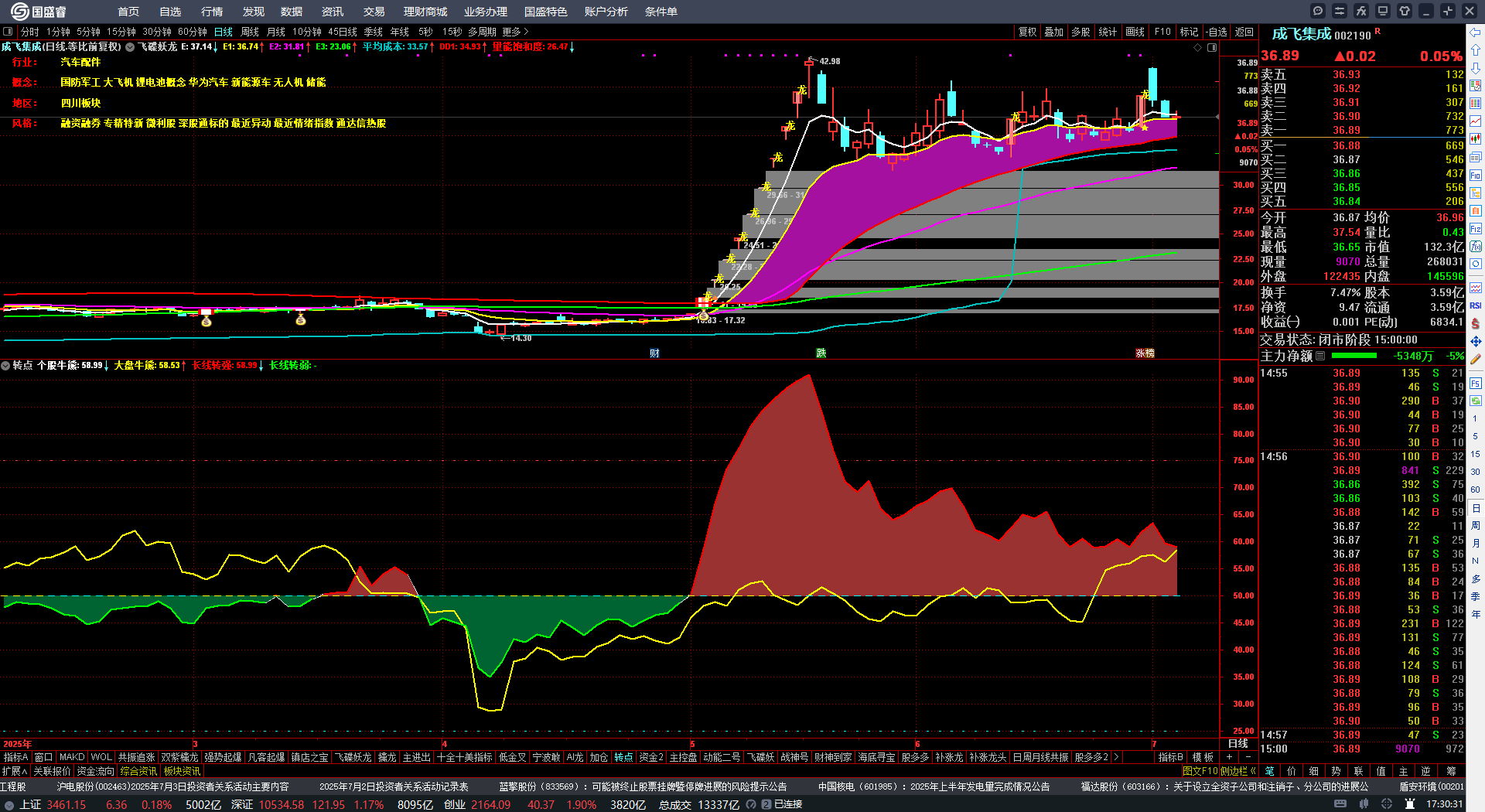Open the 指标A indicator group menu

tap(15, 757)
